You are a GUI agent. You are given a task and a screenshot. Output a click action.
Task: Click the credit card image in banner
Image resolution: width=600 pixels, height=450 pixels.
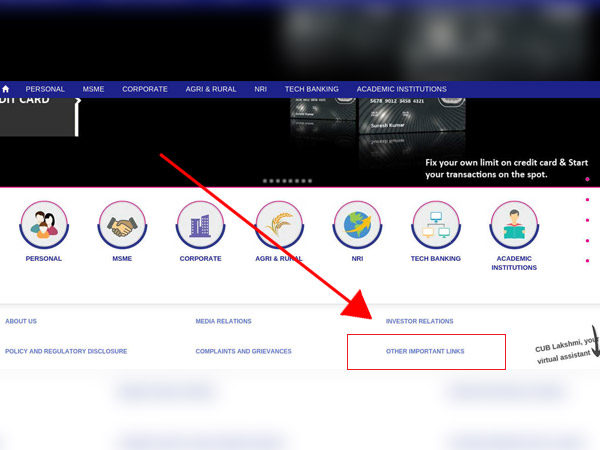coord(411,115)
